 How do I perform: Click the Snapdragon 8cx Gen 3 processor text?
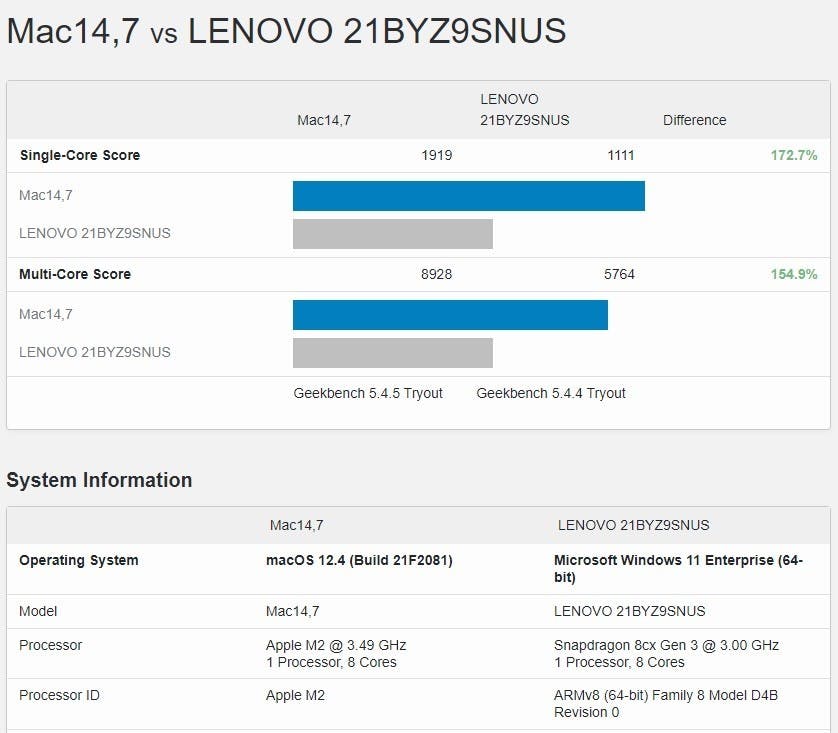click(666, 645)
